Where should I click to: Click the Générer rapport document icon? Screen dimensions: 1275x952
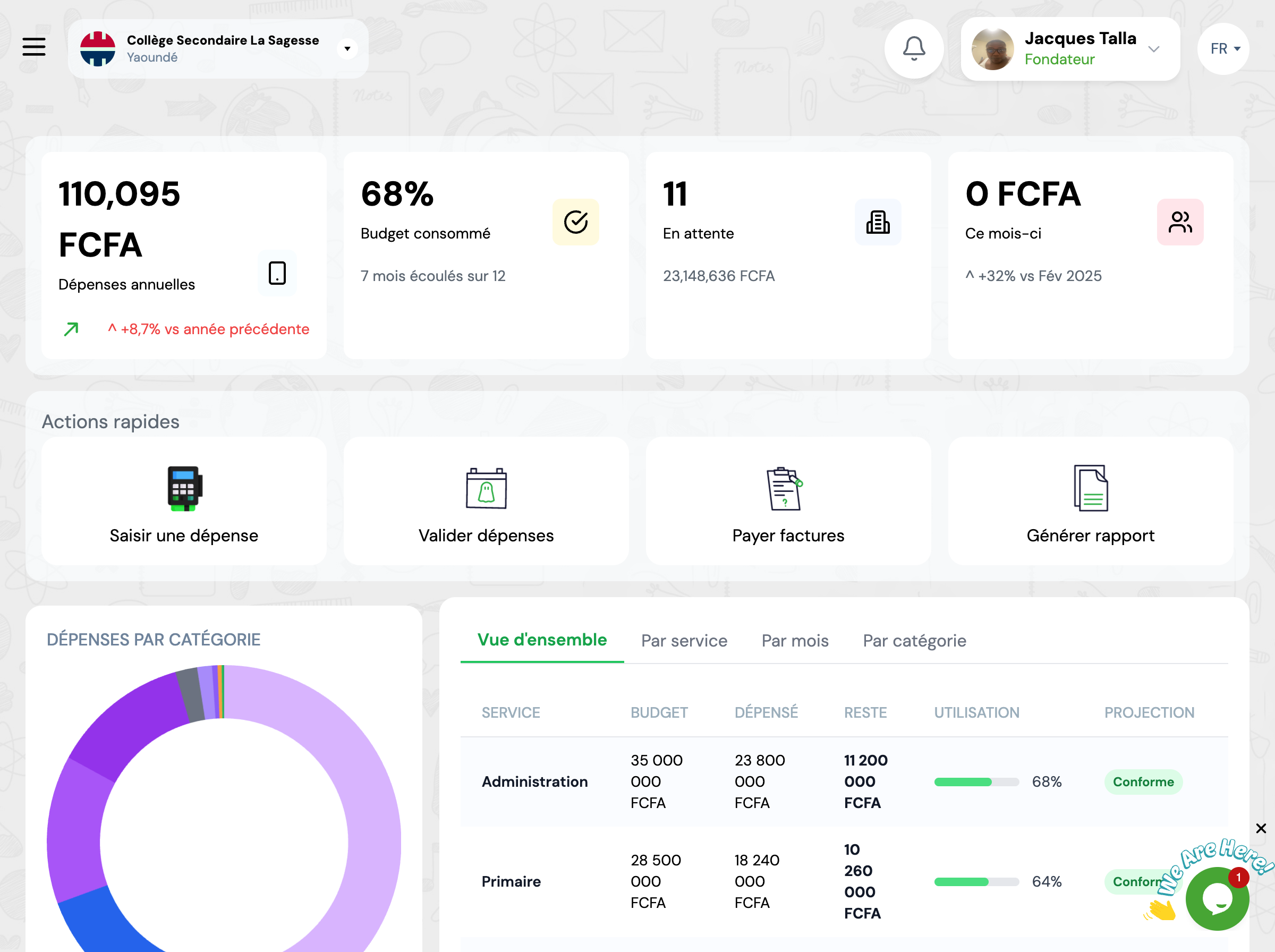(x=1090, y=488)
